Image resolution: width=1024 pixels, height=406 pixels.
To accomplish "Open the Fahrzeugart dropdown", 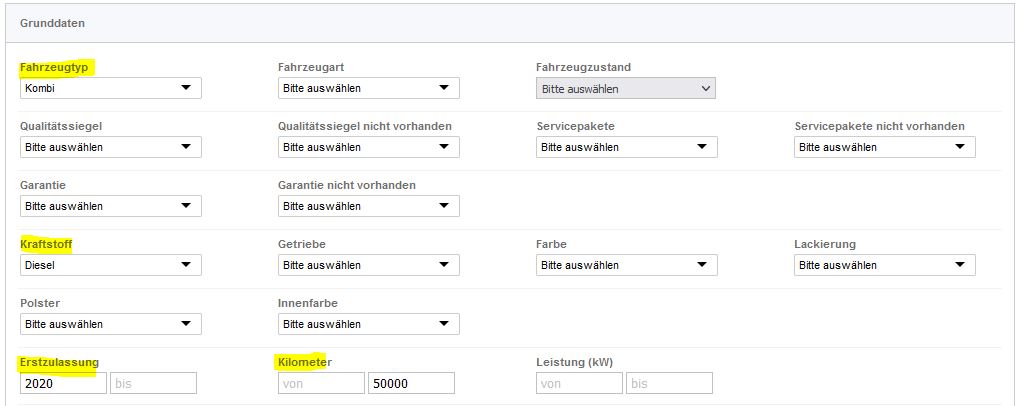I will tap(368, 88).
